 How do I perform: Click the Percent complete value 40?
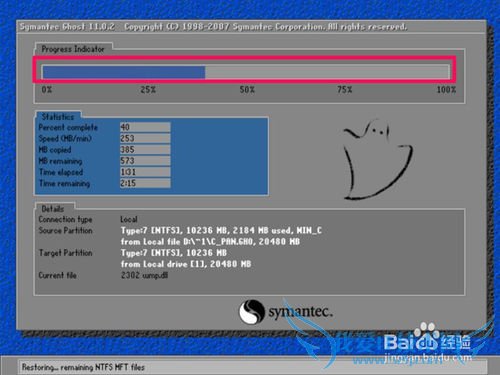(145, 127)
